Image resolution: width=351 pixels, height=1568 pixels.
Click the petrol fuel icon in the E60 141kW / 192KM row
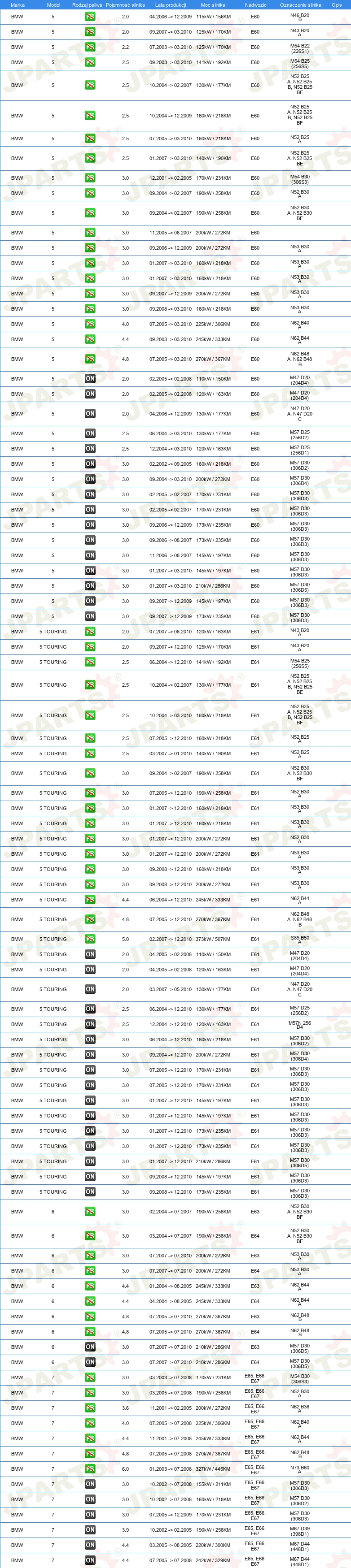90,62
